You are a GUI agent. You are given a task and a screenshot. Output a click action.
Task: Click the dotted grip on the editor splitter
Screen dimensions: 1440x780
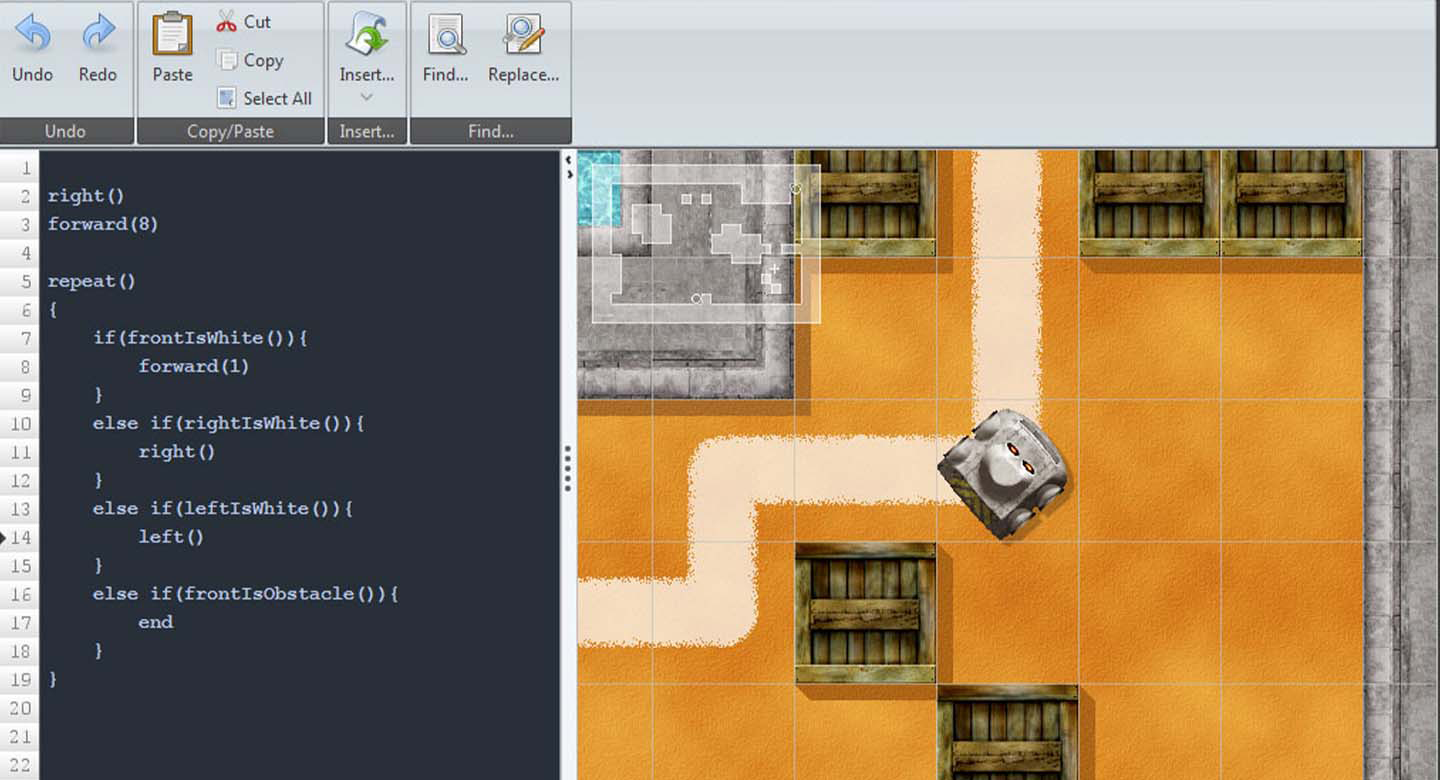click(567, 468)
